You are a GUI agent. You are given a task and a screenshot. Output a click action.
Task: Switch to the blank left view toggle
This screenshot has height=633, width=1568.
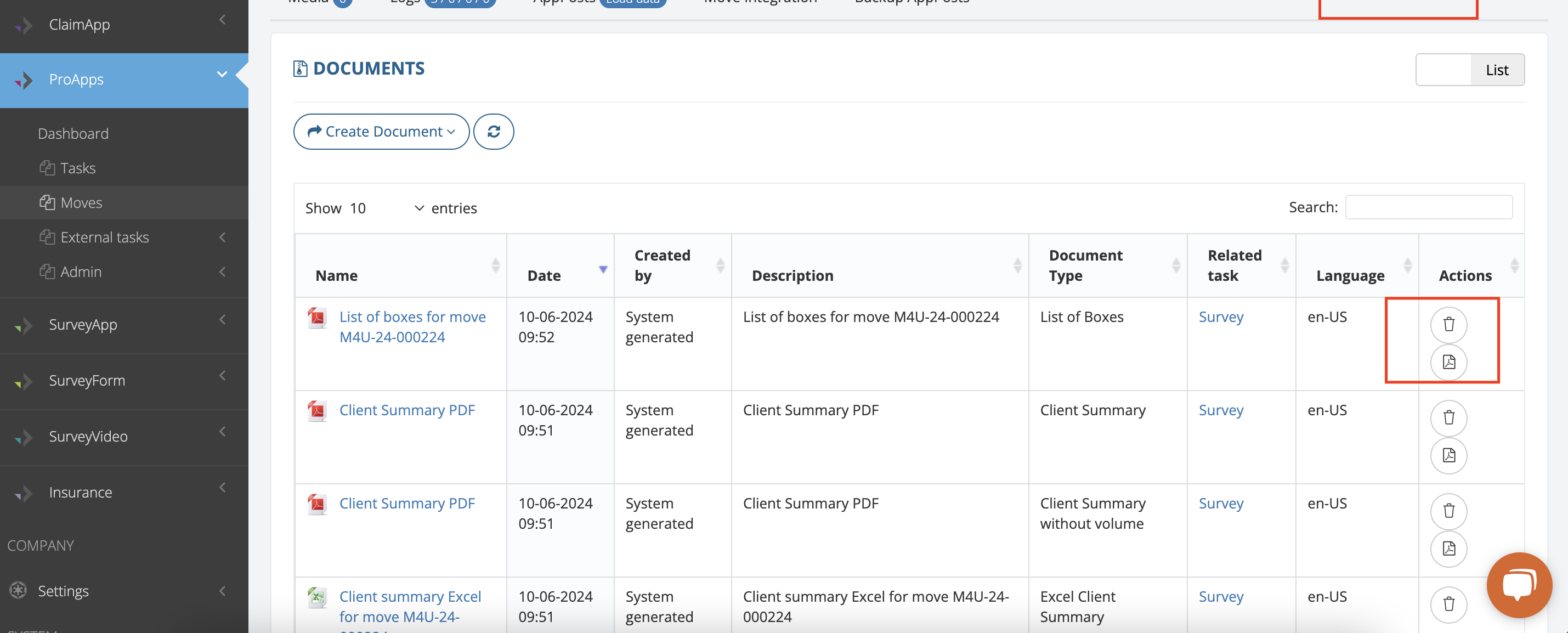1443,70
